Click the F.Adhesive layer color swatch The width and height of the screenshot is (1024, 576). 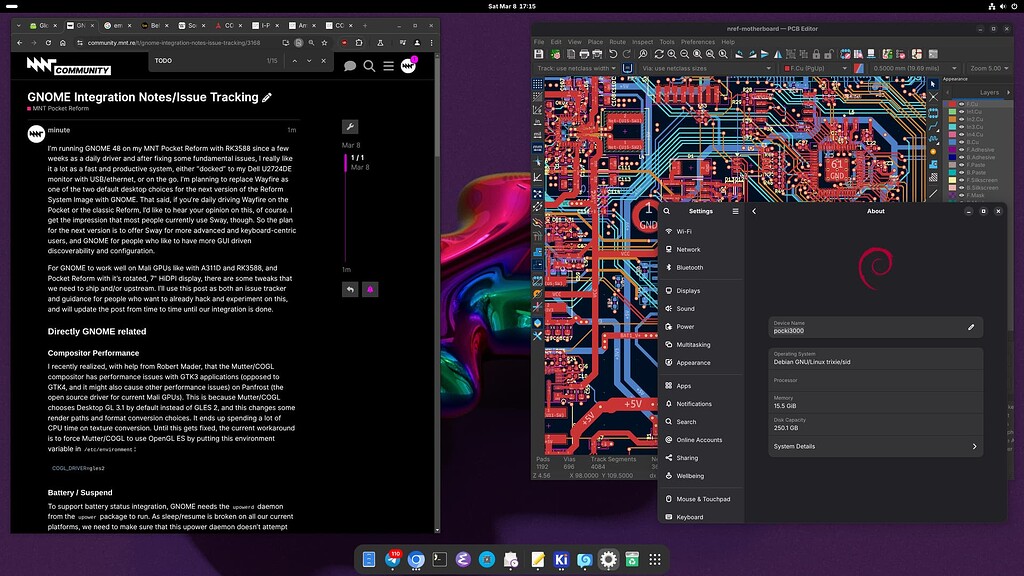click(952, 150)
